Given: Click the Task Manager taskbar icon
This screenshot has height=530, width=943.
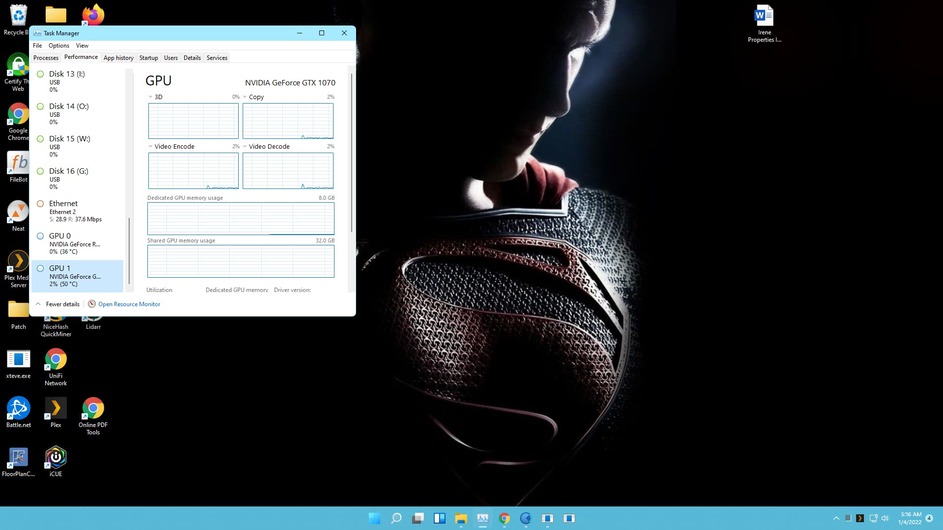Looking at the screenshot, I should [482, 518].
